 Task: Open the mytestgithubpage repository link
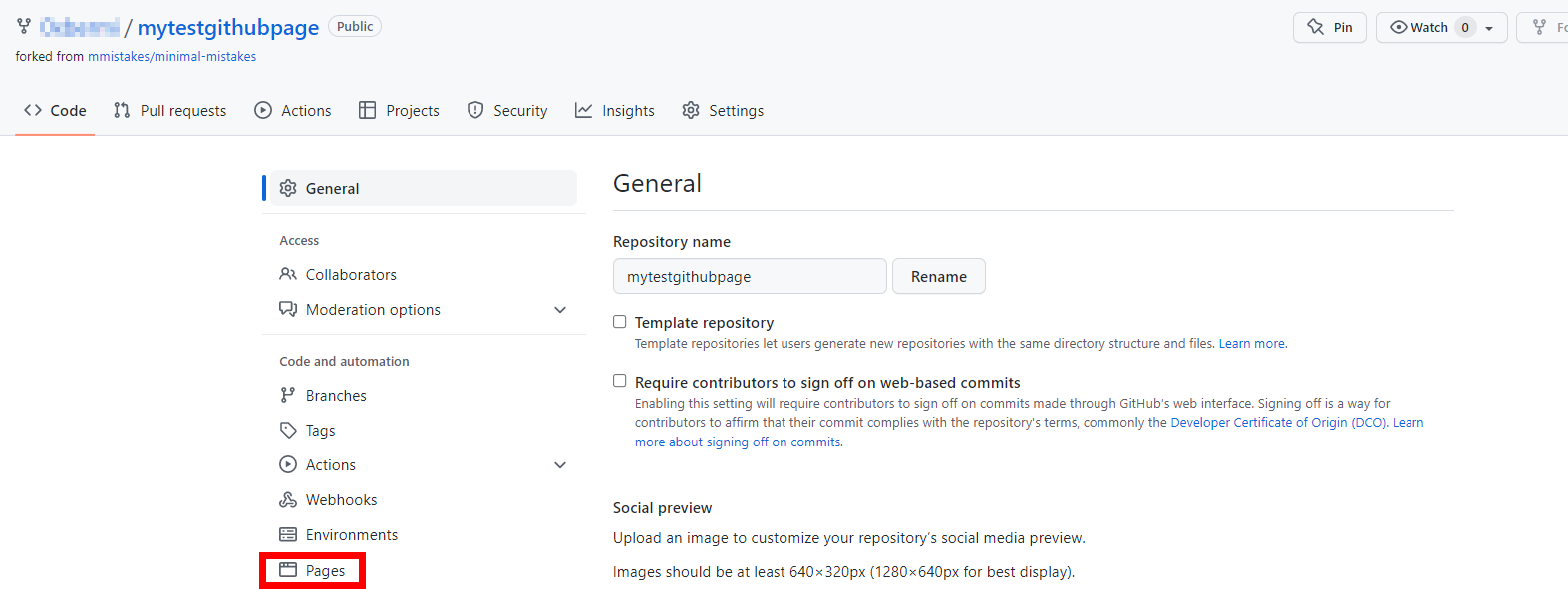[x=228, y=27]
